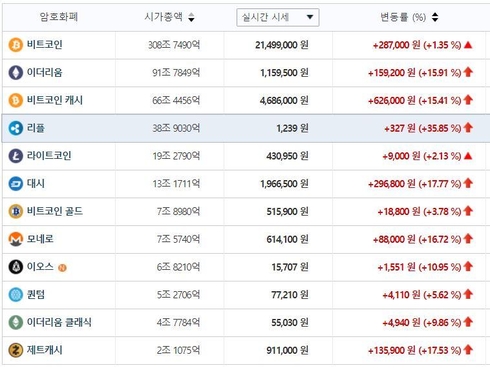
Task: Select the highlighted 리플 row price 1,239 원
Action: (292, 128)
